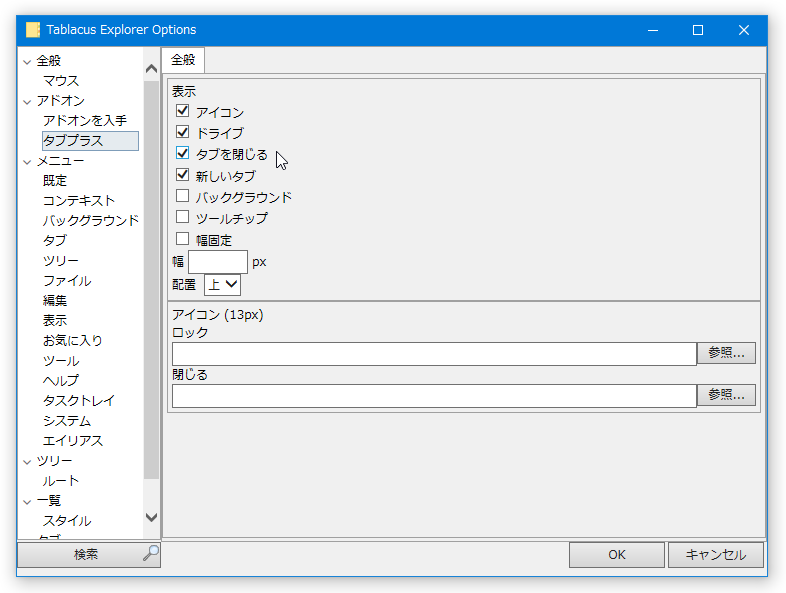Select バックグラウンド under メニュー tree
This screenshot has width=786, height=593.
click(x=91, y=221)
